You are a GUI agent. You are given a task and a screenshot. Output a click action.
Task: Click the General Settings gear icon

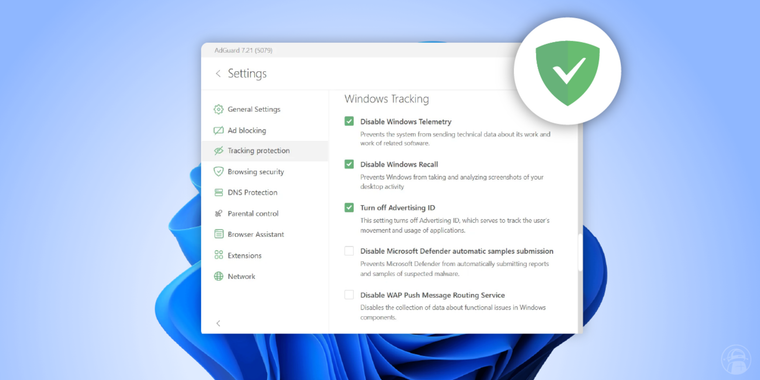click(219, 110)
